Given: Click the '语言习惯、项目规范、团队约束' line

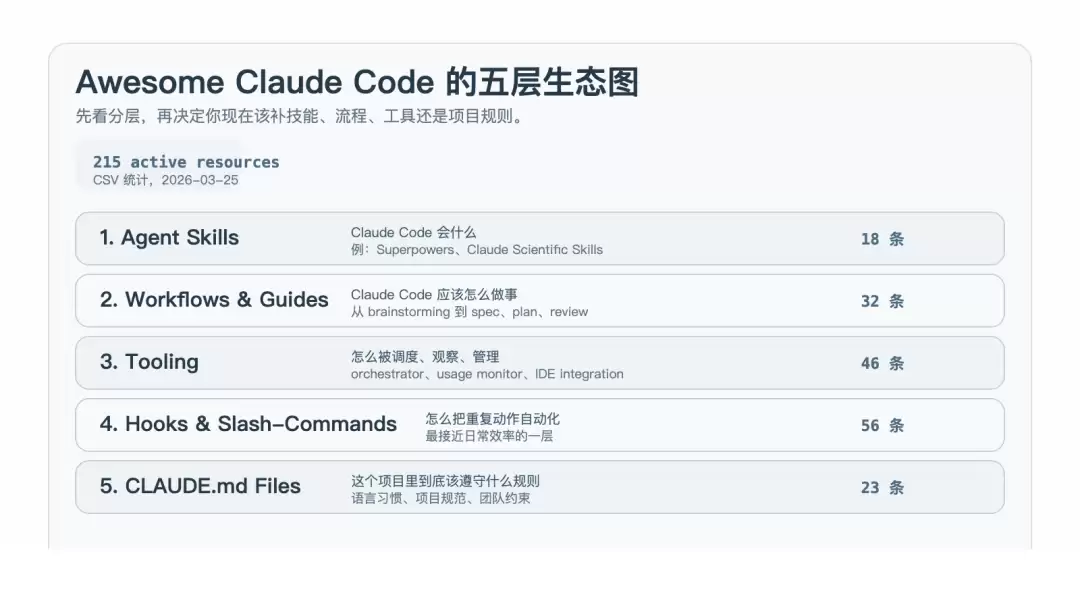Looking at the screenshot, I should (x=441, y=498).
